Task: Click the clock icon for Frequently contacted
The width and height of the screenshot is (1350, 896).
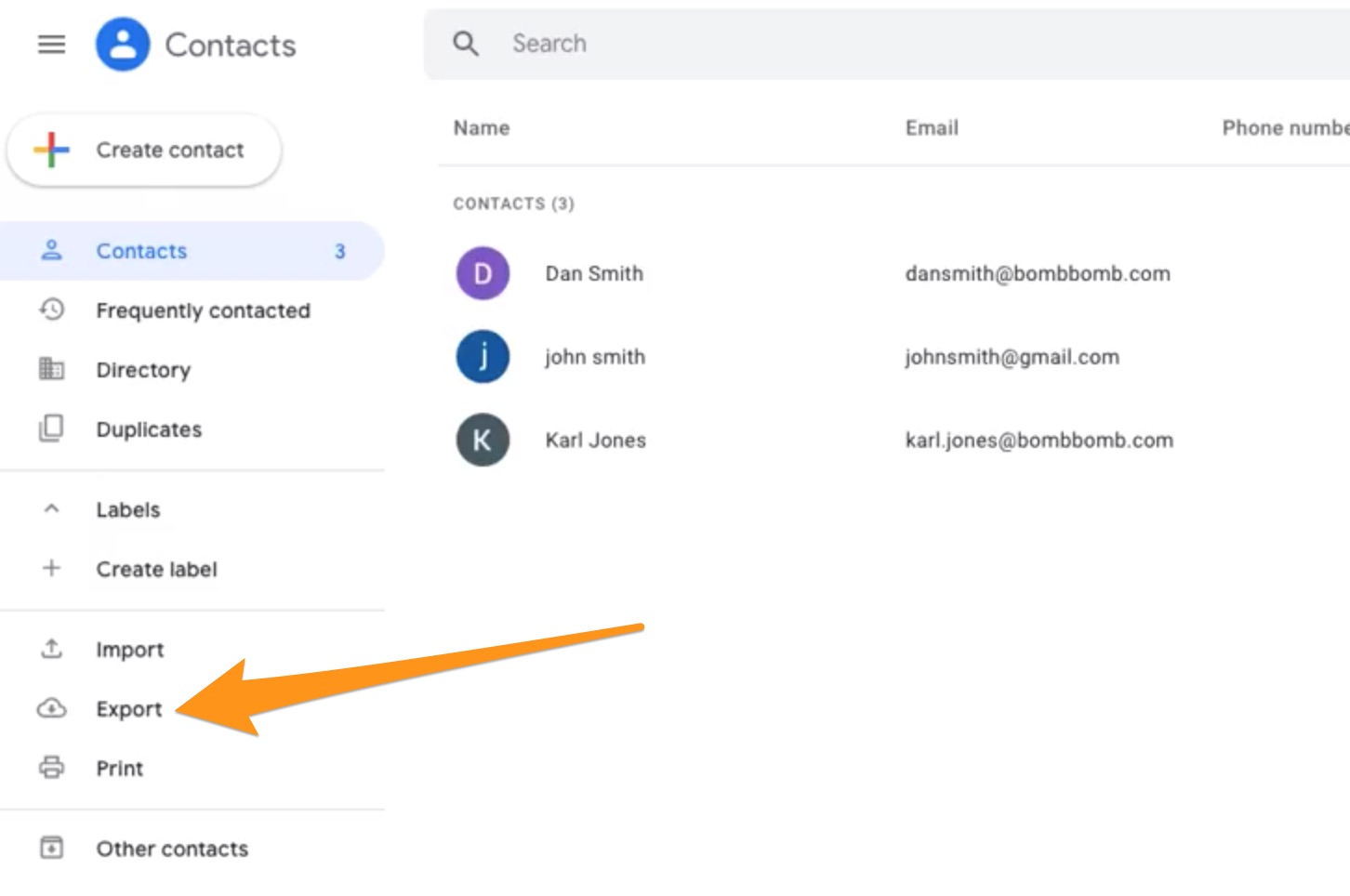Action: 52,310
